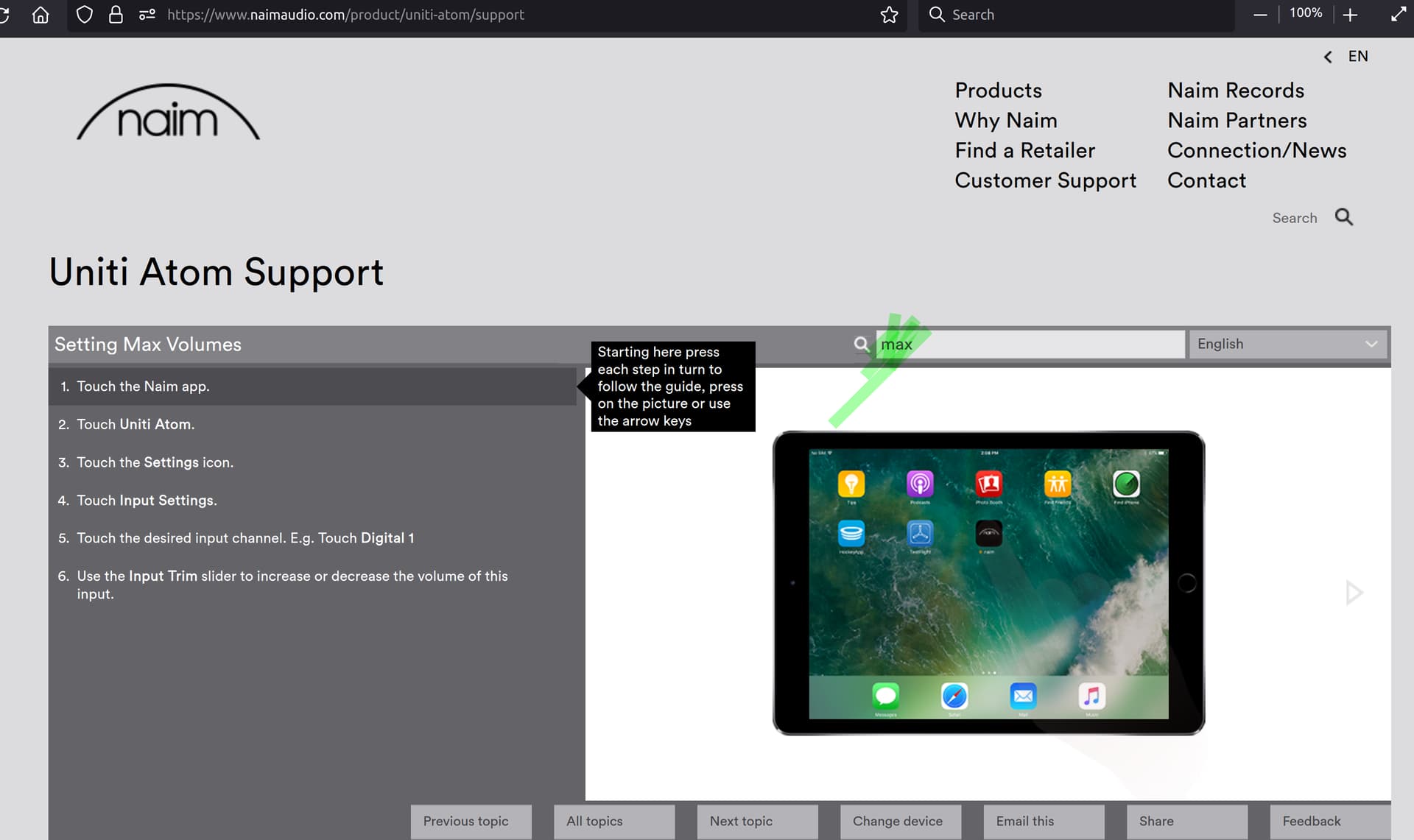Click the guide search field containing max
Screen dimensions: 1414x840
coord(1031,344)
